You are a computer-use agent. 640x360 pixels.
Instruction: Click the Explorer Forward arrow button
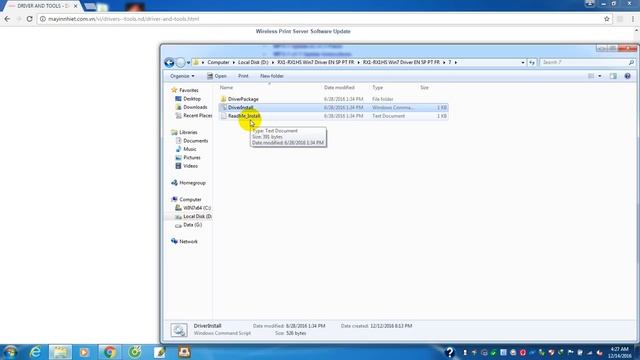click(x=180, y=62)
